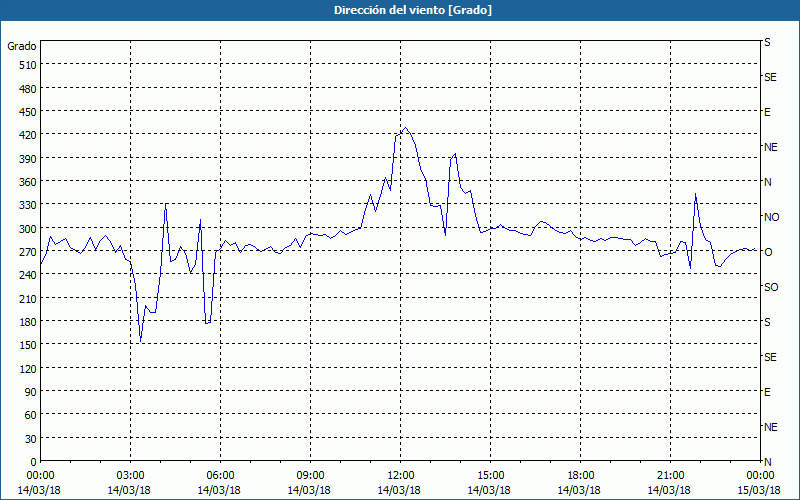Select the topmost 'S' compass label
The height and width of the screenshot is (500, 800).
click(x=767, y=42)
